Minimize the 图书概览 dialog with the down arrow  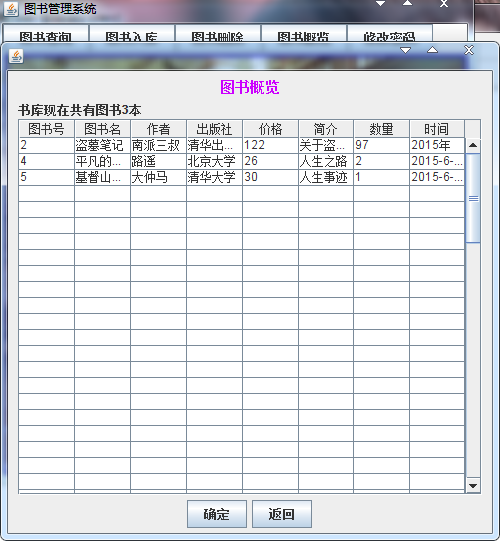tap(405, 51)
